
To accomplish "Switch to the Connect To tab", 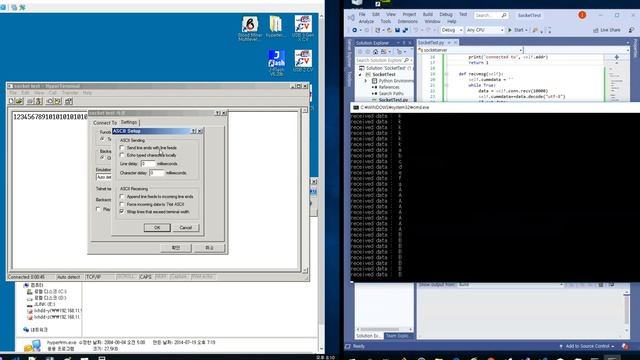I will pos(105,122).
